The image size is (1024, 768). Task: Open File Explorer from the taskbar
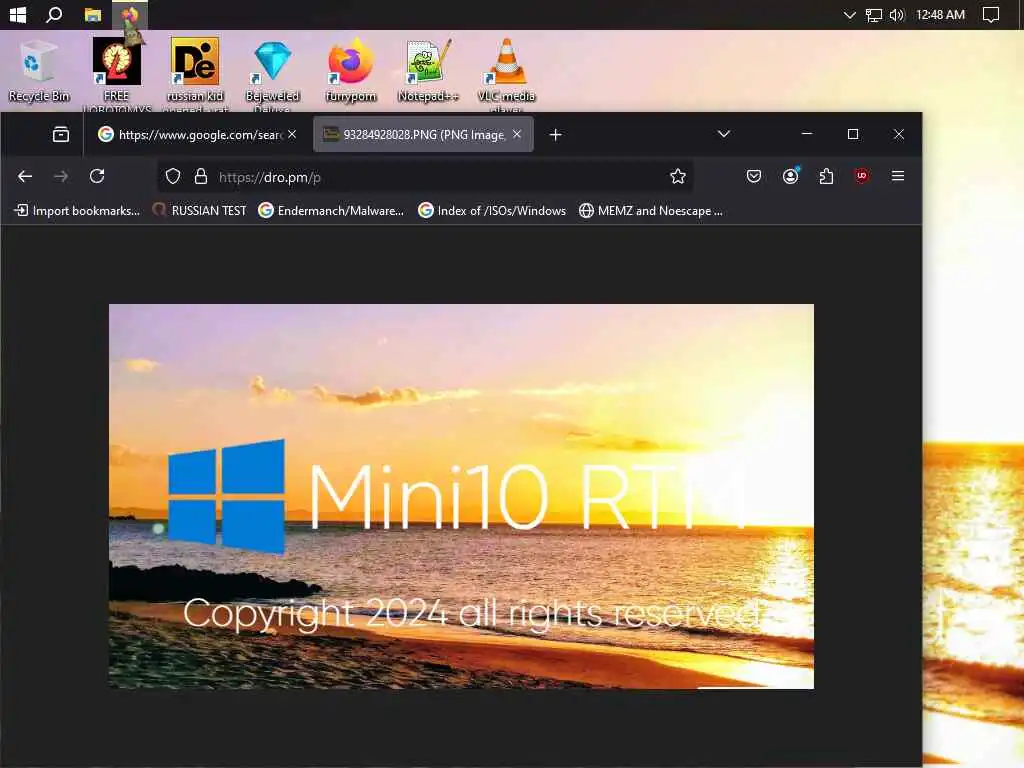click(93, 14)
